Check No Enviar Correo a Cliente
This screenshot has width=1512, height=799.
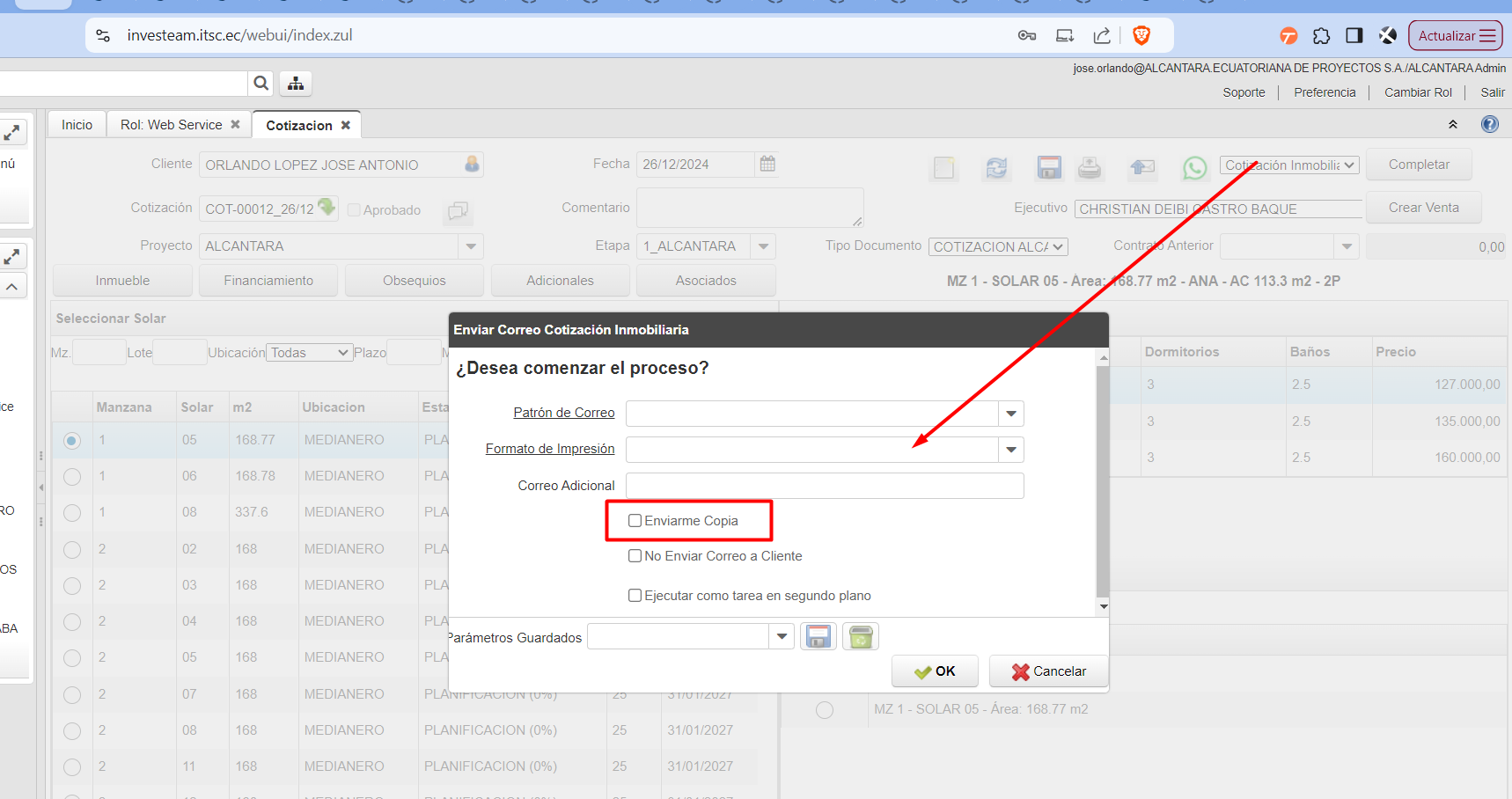635,556
